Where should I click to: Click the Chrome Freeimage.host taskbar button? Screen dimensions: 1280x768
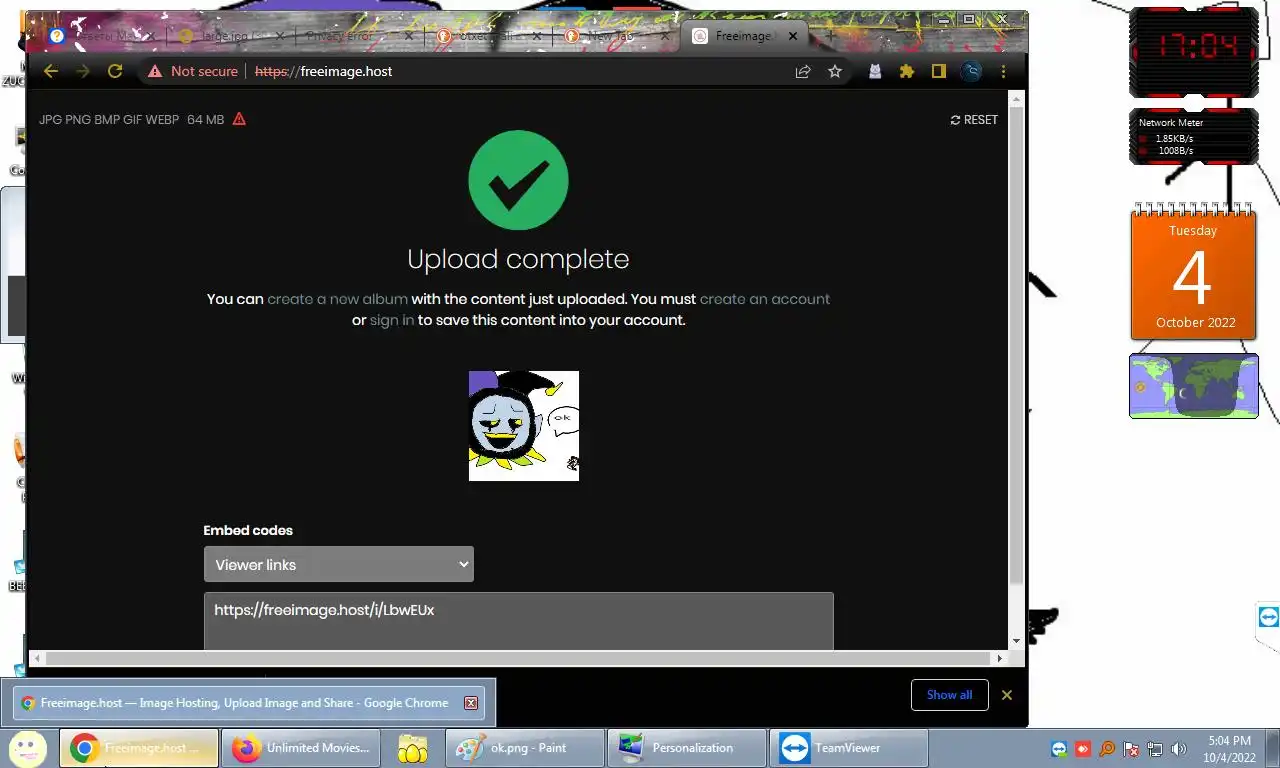coord(139,748)
